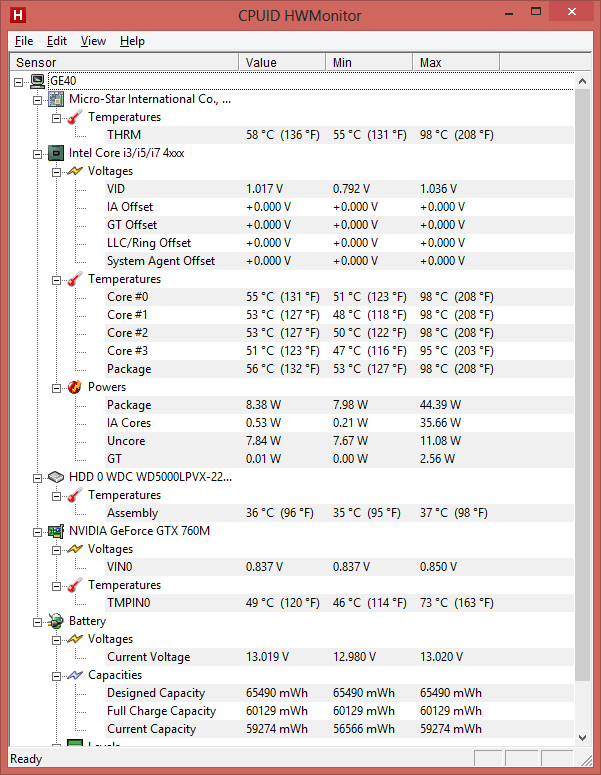Collapse the CPU Voltages section
This screenshot has width=601, height=775.
tap(56, 172)
